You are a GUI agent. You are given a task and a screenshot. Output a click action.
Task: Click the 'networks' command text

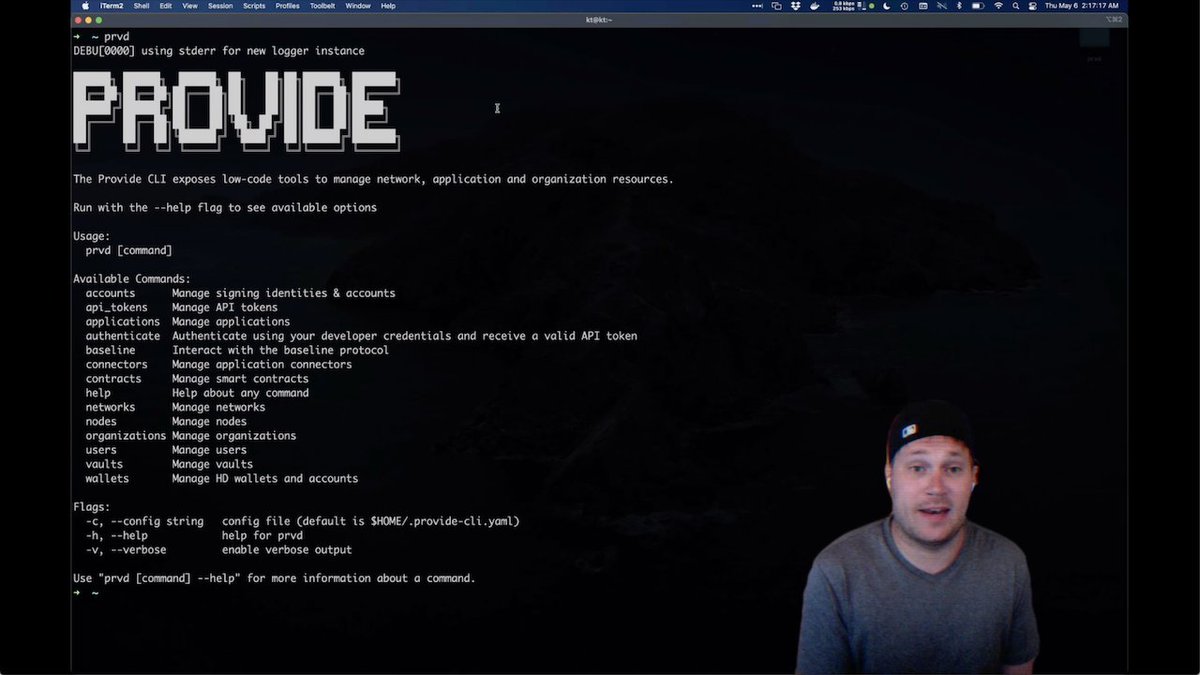[110, 407]
